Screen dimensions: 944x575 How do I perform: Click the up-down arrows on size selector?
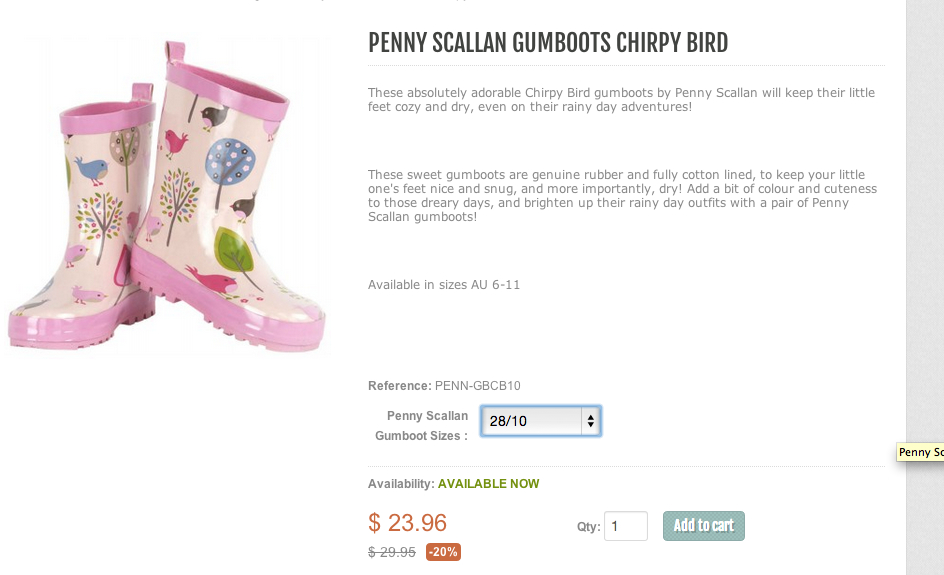point(591,421)
